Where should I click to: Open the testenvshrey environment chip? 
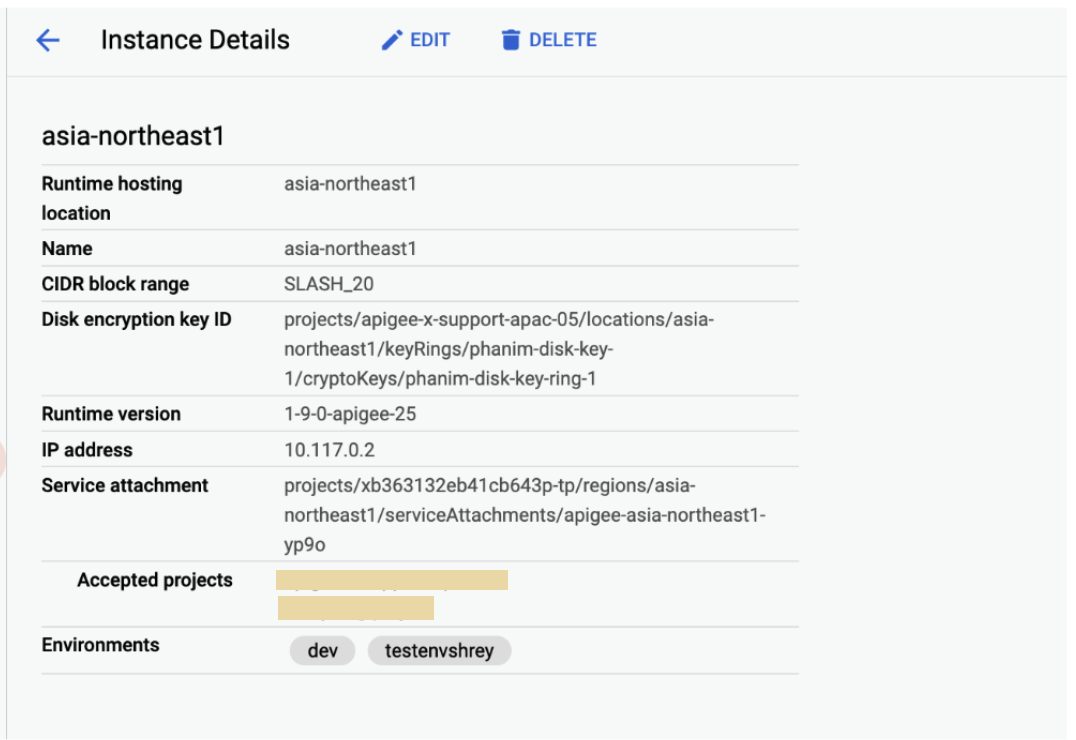(439, 651)
